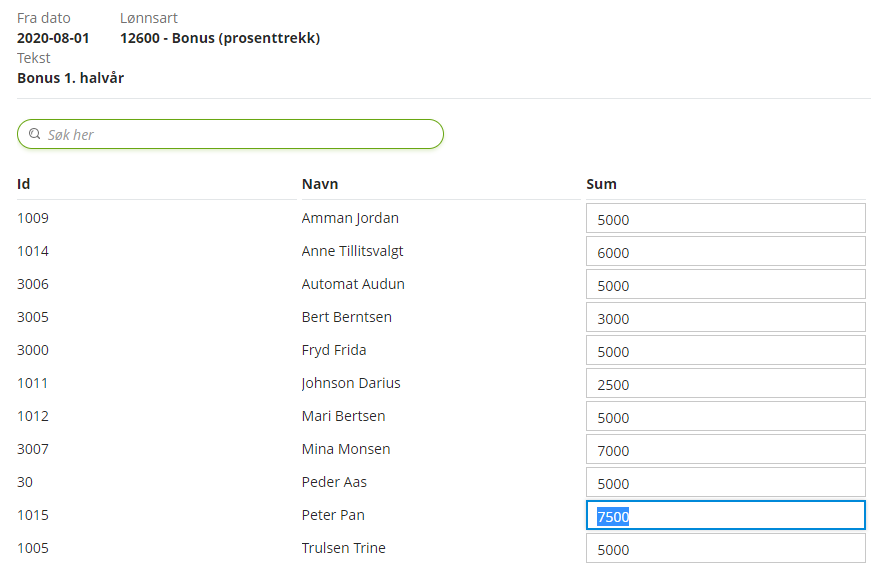Screen dimensions: 877x571
Task: Click the Navn column header
Action: pyautogui.click(x=320, y=184)
